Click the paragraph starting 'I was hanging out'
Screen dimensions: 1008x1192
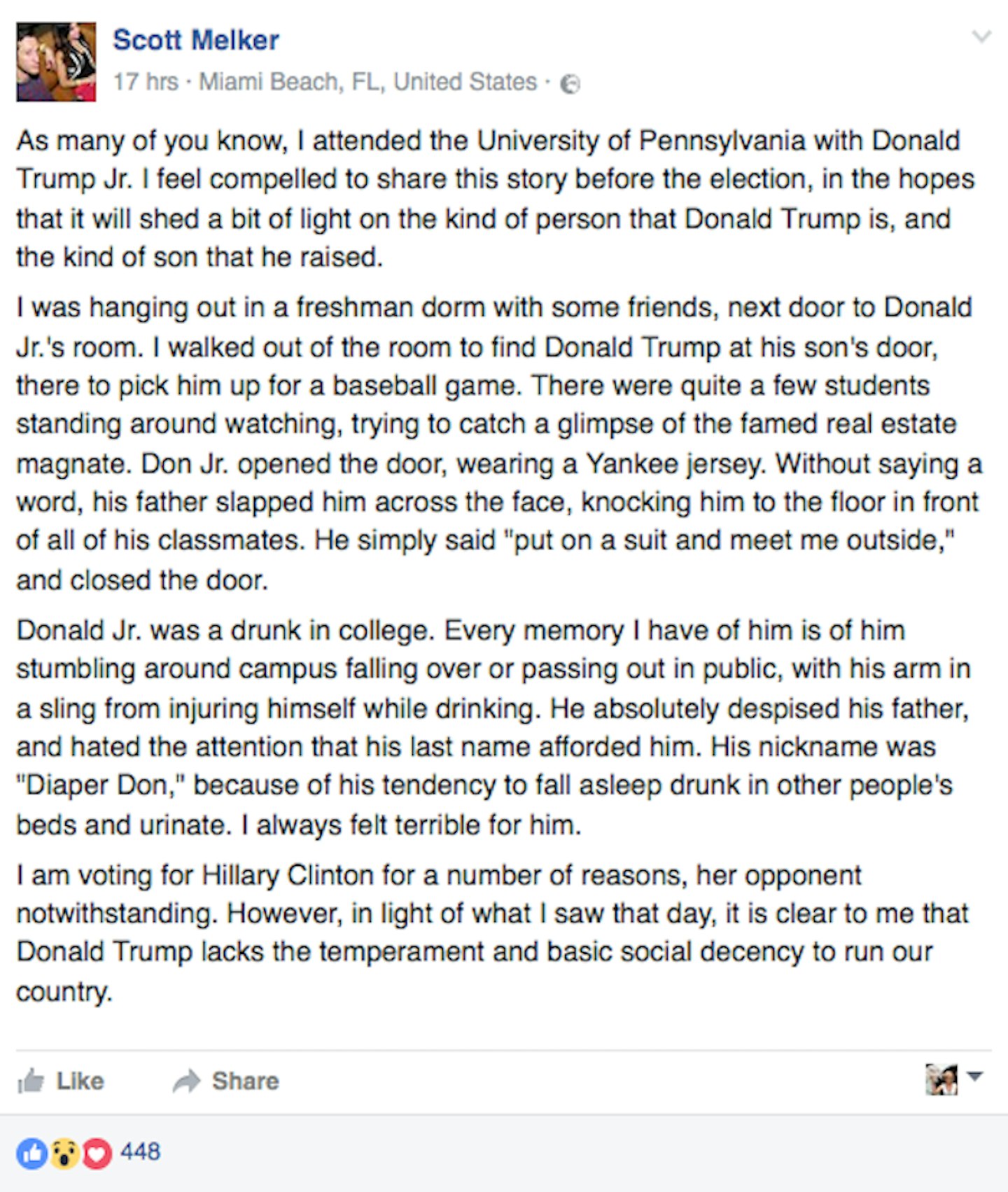(500, 444)
